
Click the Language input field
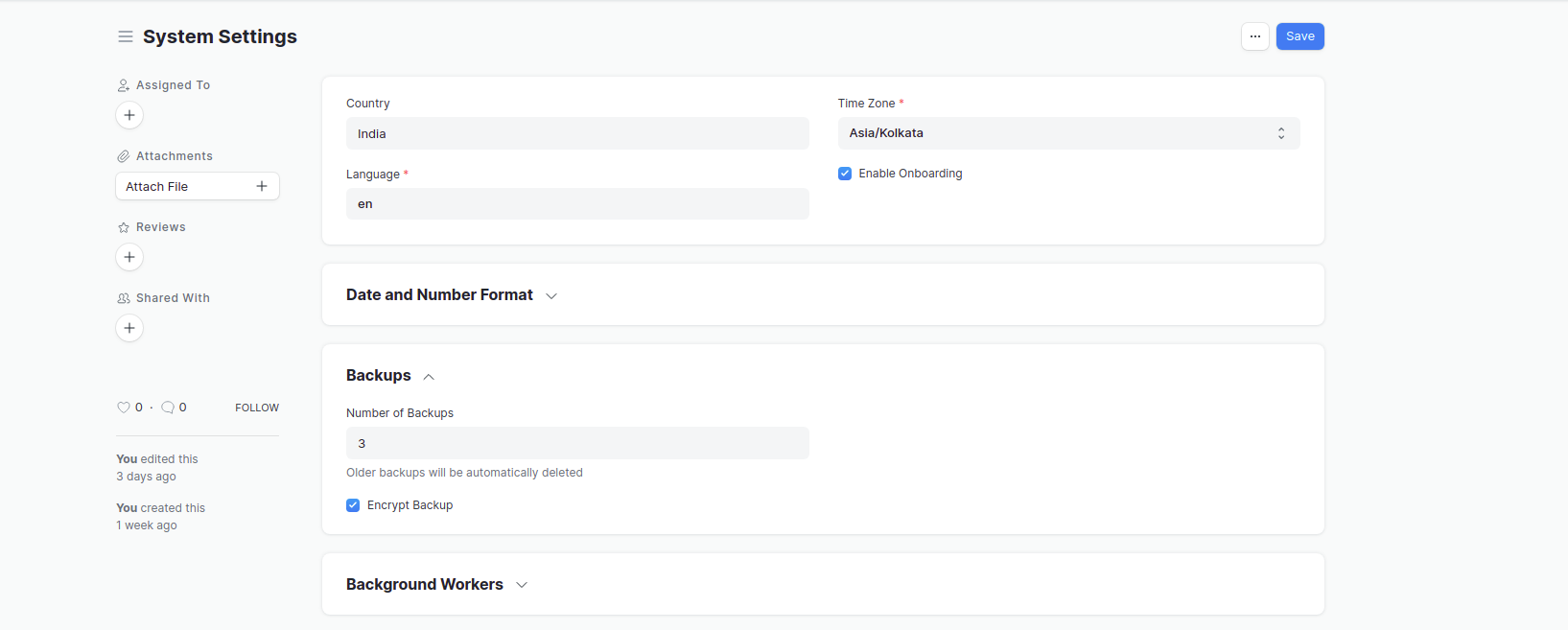pos(577,204)
